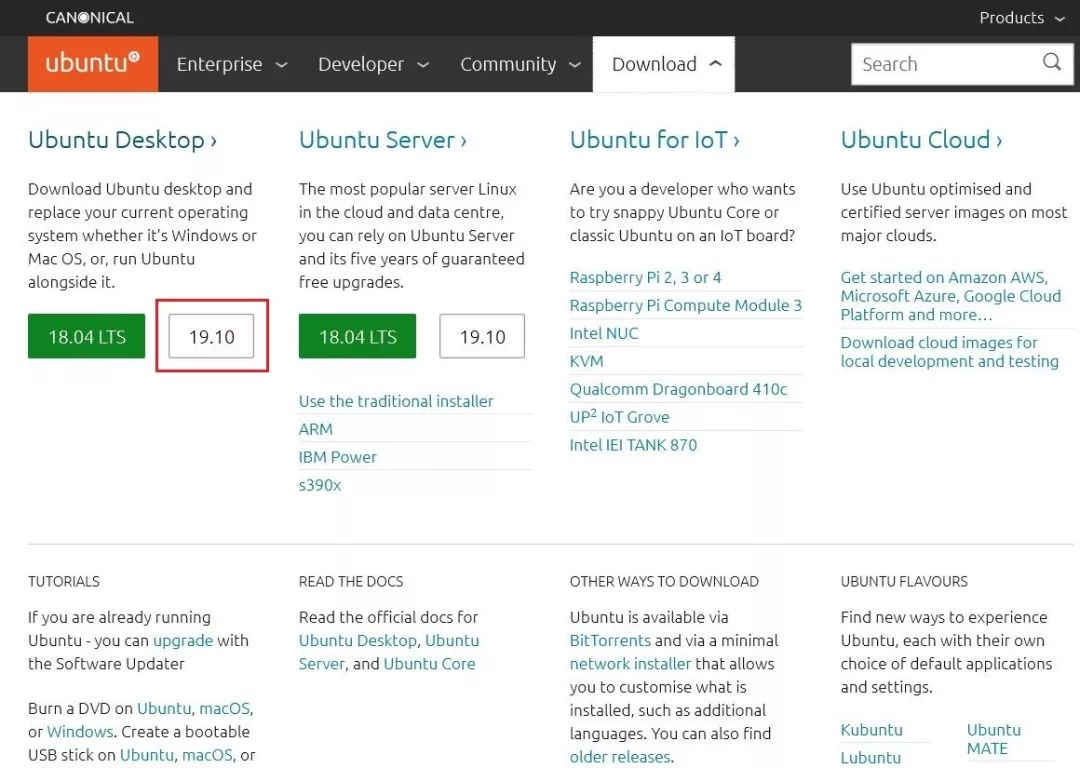Open Ubuntu Server docs link
Image resolution: width=1080 pixels, height=768 pixels.
click(389, 652)
